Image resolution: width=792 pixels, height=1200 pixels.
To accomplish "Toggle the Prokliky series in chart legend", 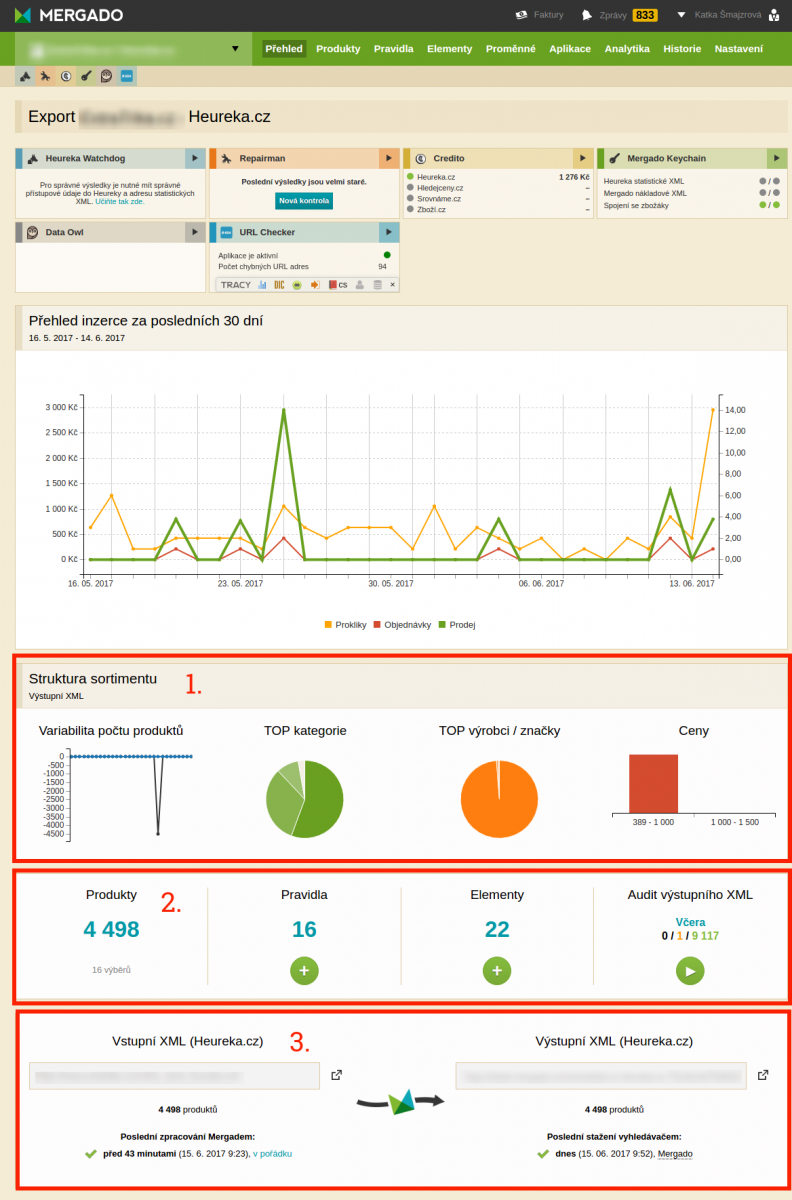I will (346, 624).
